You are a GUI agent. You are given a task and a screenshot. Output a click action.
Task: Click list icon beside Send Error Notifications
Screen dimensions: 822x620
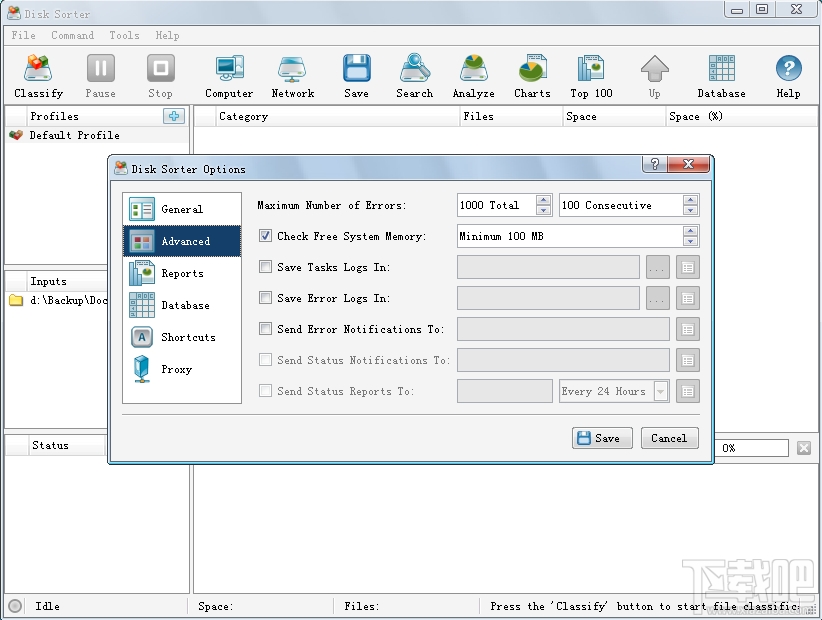point(688,330)
